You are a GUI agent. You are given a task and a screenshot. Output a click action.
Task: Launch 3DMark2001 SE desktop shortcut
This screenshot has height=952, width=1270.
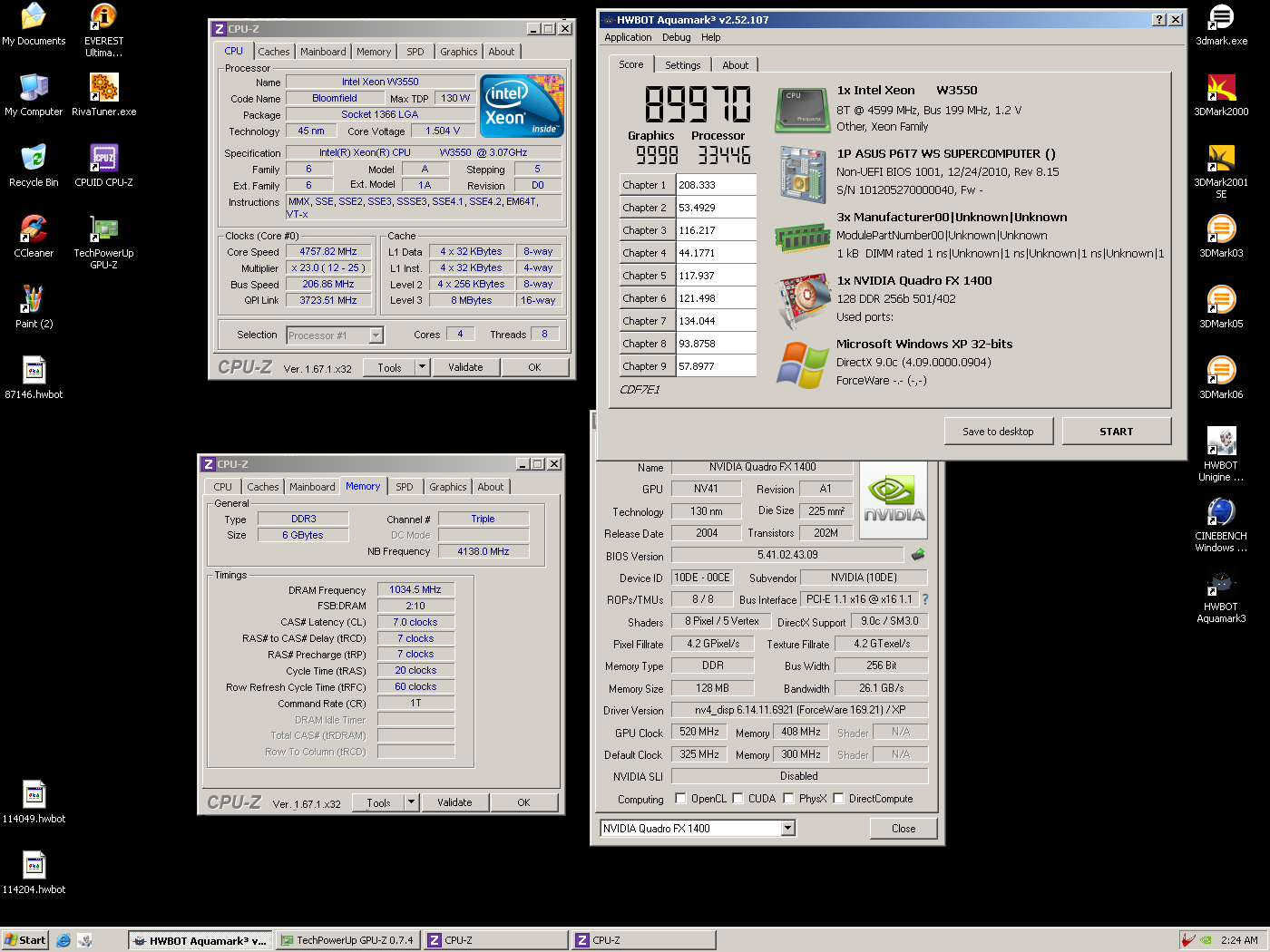pos(1221,170)
